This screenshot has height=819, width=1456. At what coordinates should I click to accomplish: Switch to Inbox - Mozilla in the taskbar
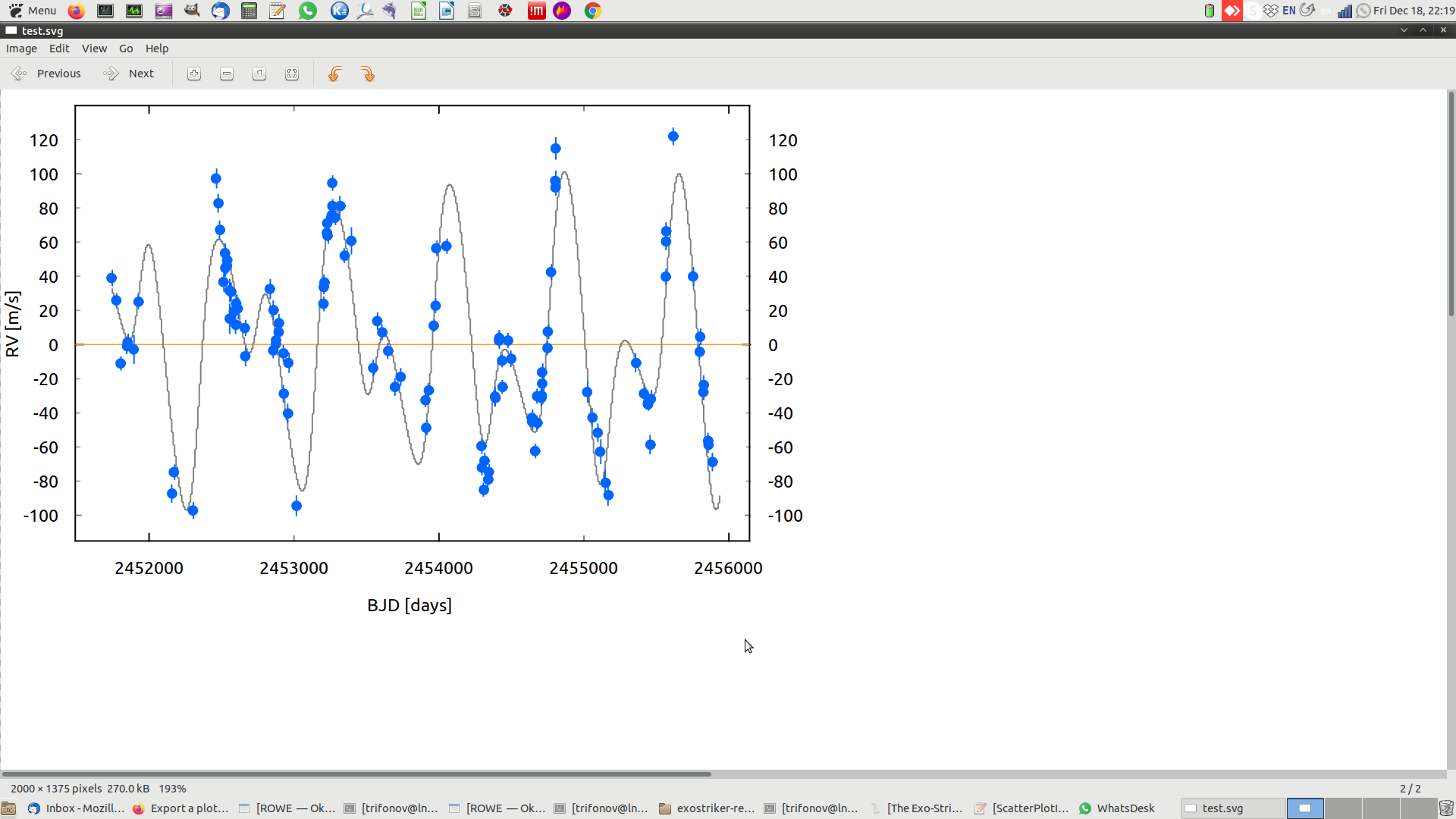76,808
